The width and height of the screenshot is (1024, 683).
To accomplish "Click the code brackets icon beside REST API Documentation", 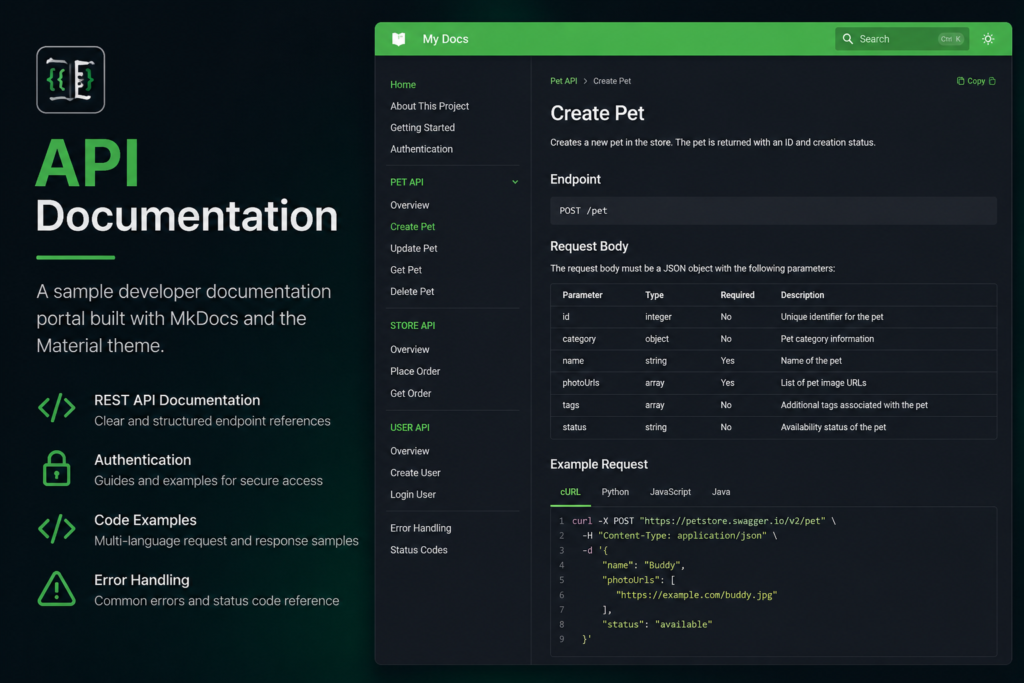I will tap(57, 409).
